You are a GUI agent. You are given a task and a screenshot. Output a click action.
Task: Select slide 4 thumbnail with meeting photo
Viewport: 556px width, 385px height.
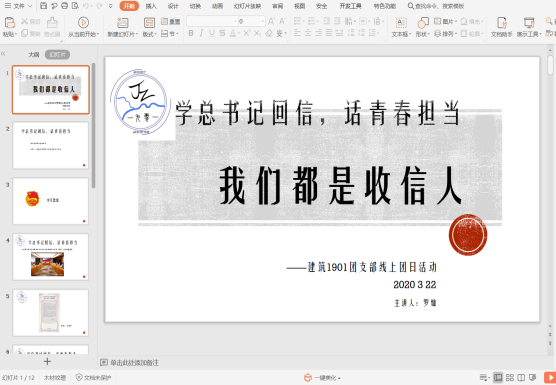(x=51, y=257)
